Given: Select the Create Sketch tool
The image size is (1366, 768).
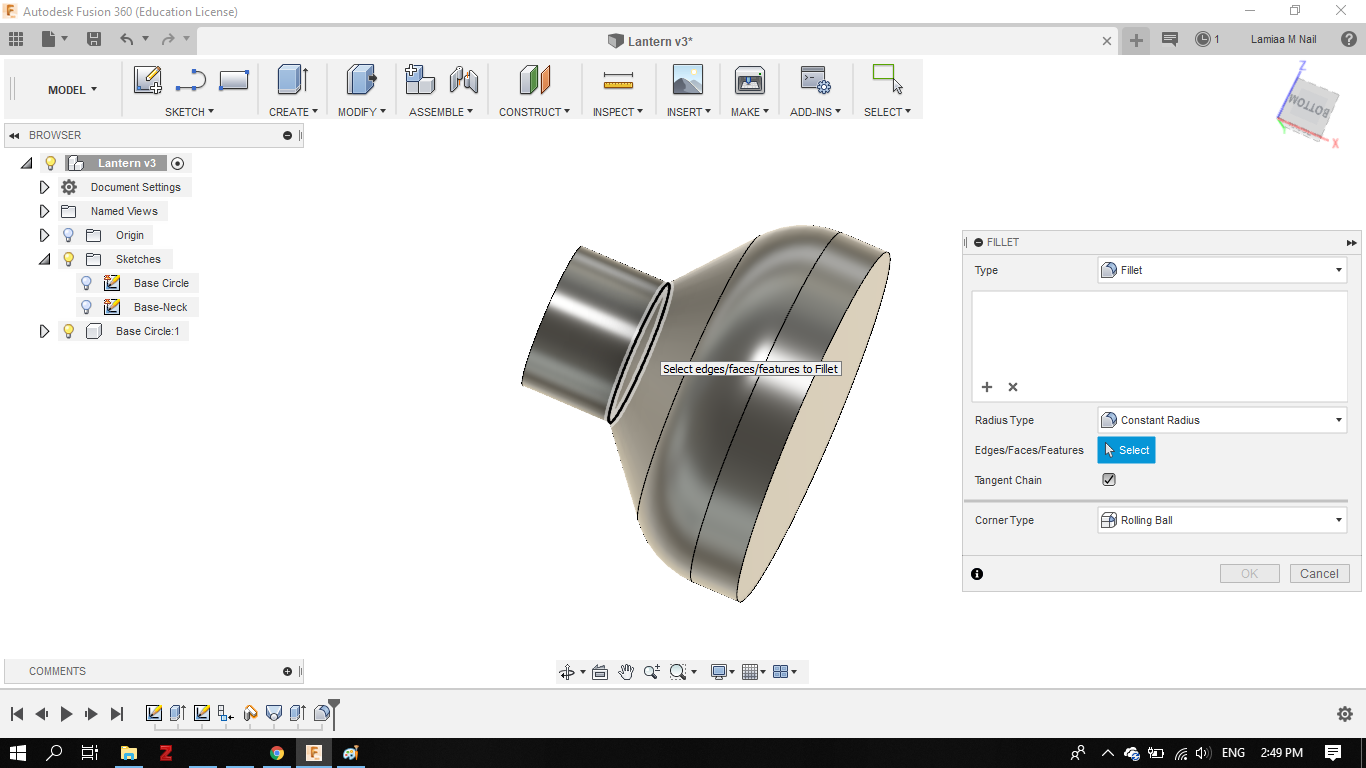Looking at the screenshot, I should (x=148, y=80).
